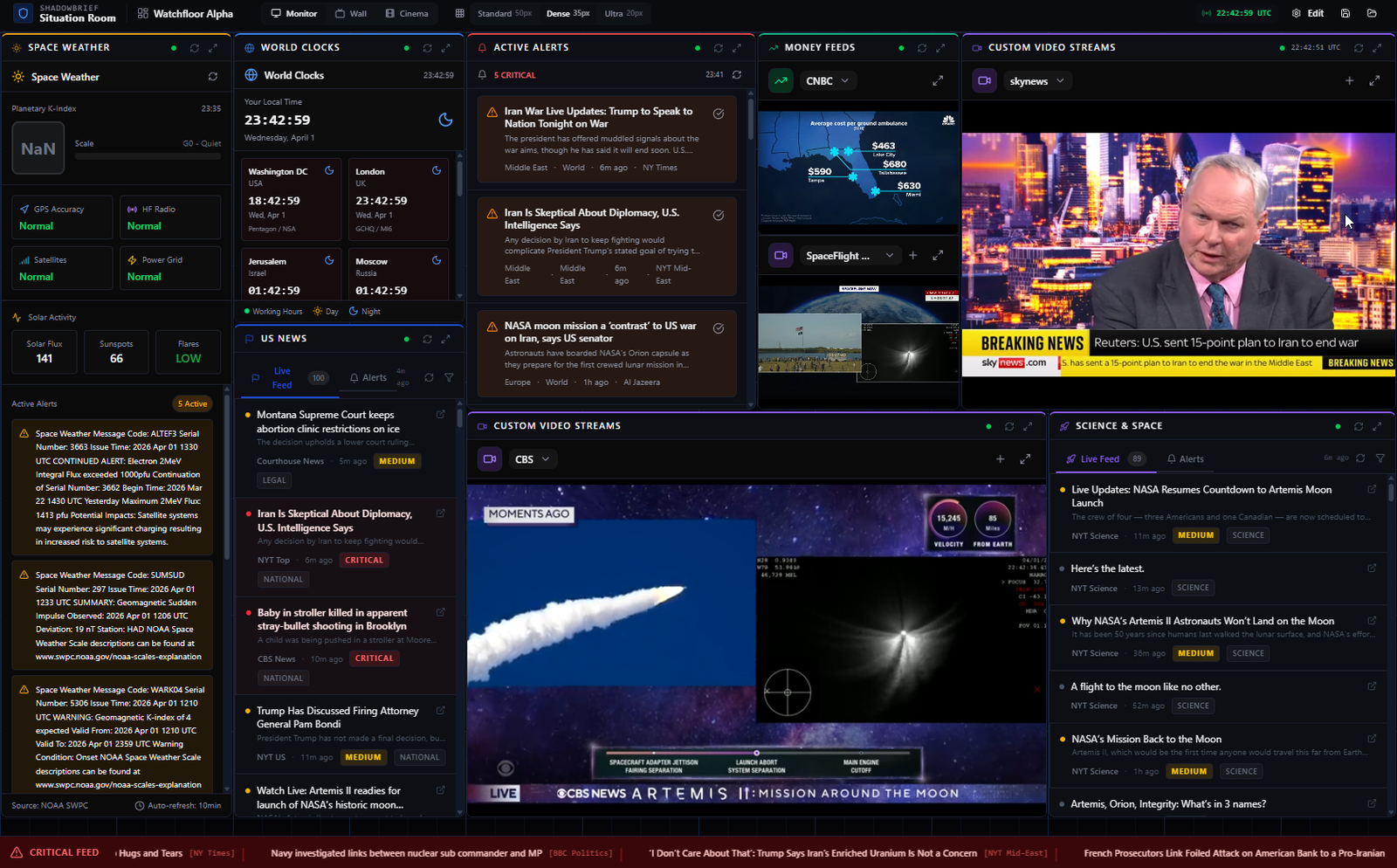Add a stream next to SpaceFlight selector

912,256
